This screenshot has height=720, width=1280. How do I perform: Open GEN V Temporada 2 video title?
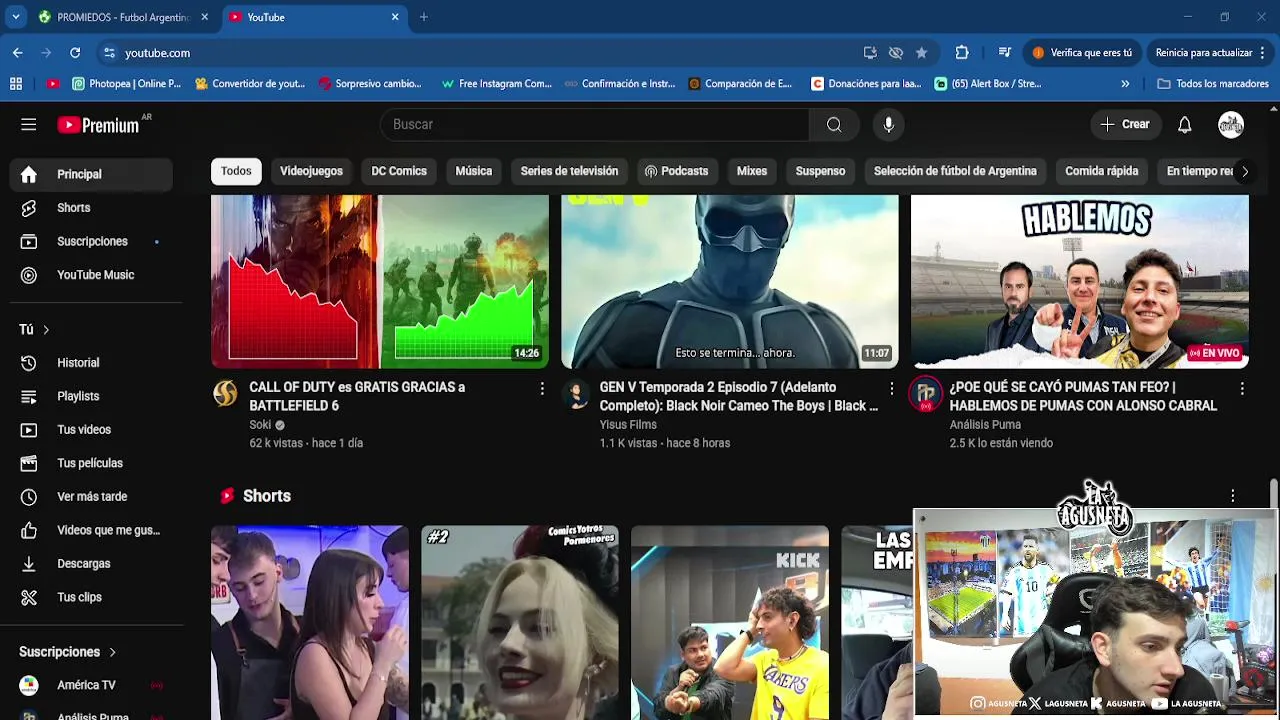click(739, 396)
